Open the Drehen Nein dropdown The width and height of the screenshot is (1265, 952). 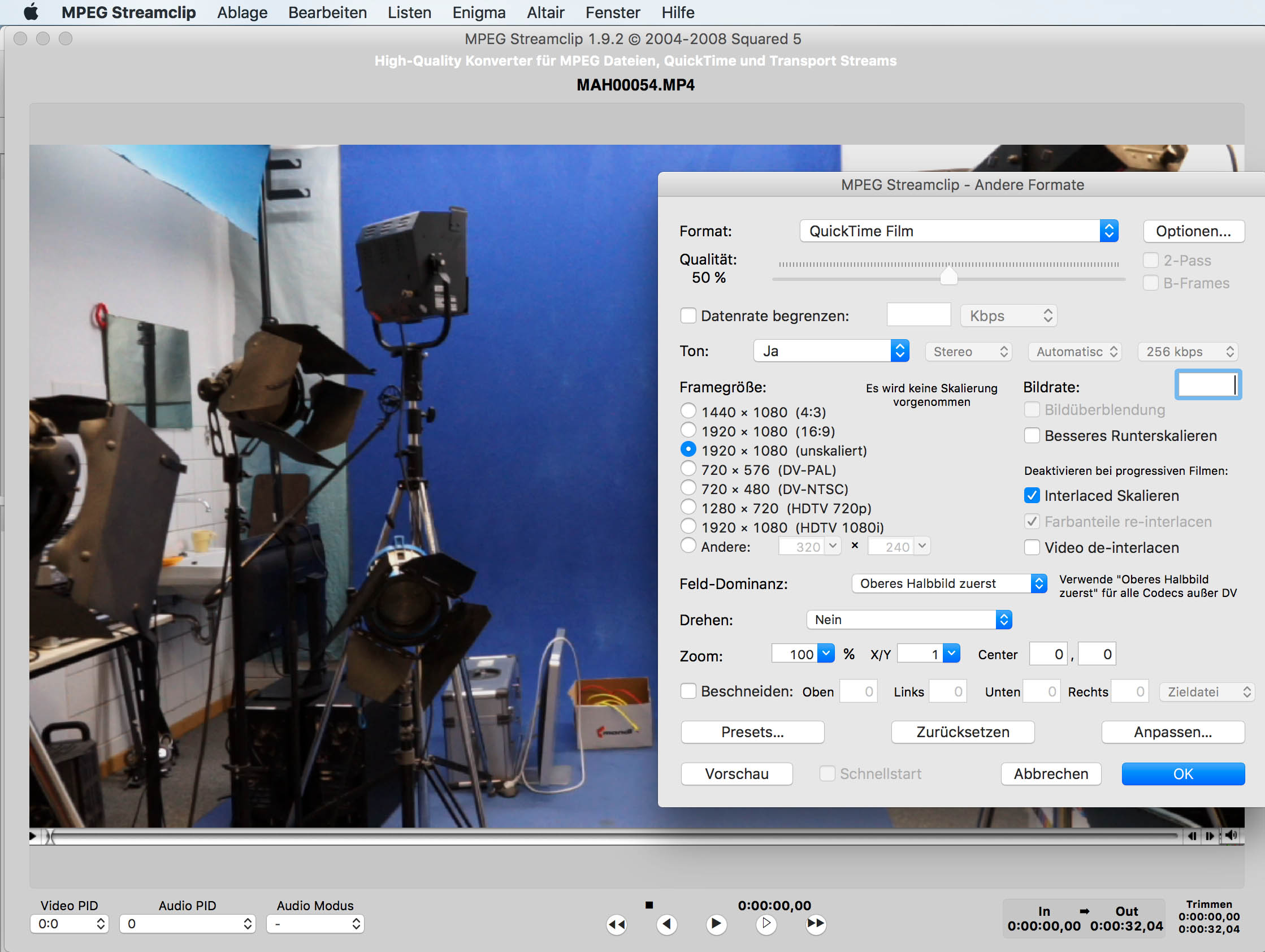(x=909, y=620)
